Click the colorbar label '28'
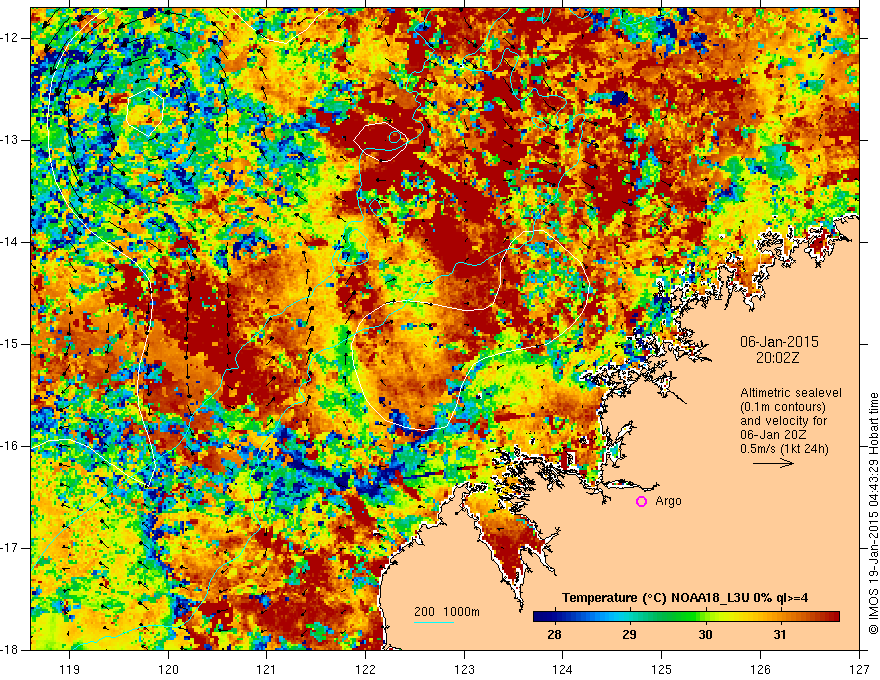The height and width of the screenshot is (680, 880). (554, 635)
